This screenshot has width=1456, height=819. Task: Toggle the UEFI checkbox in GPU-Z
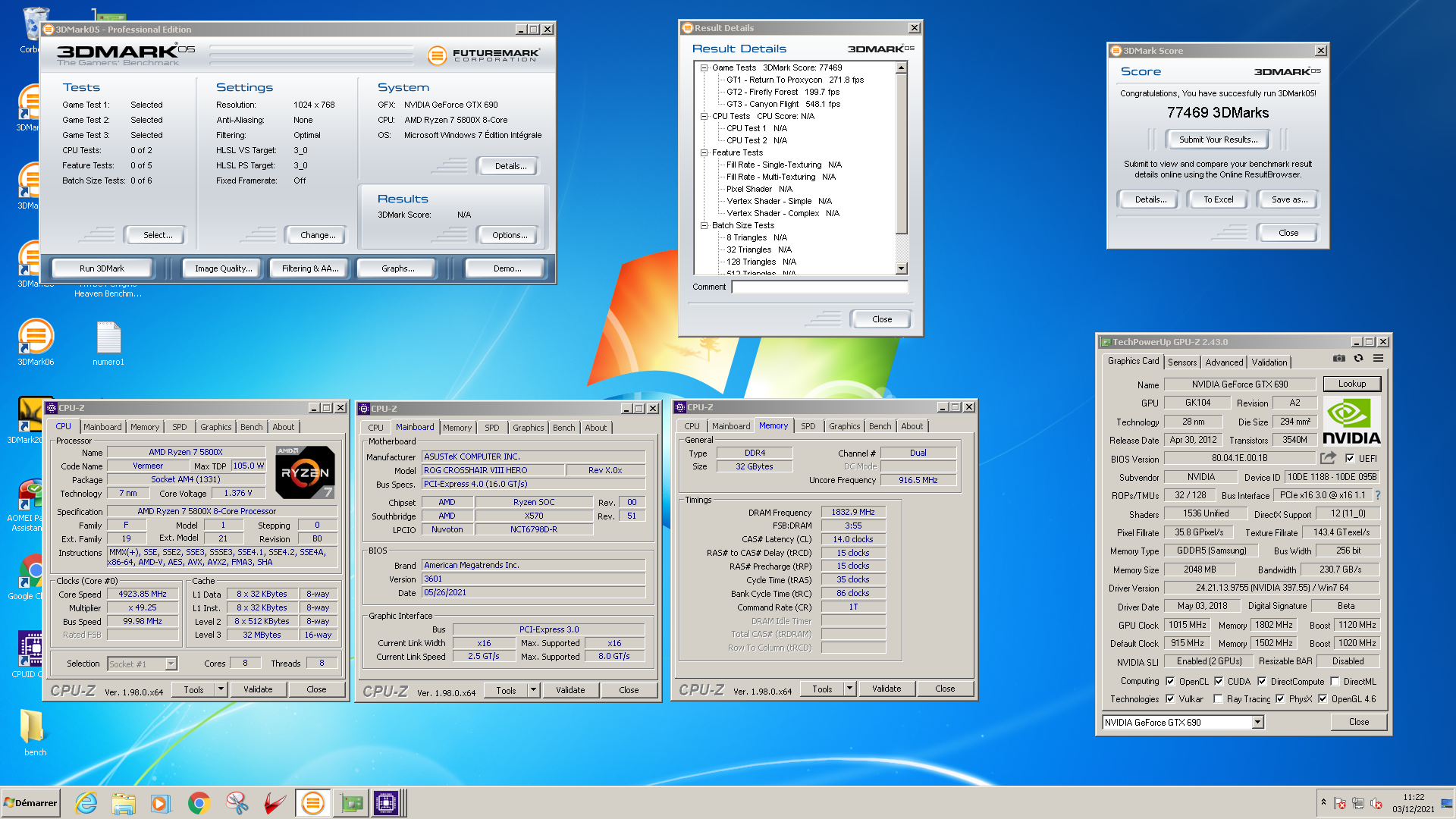pos(1350,458)
